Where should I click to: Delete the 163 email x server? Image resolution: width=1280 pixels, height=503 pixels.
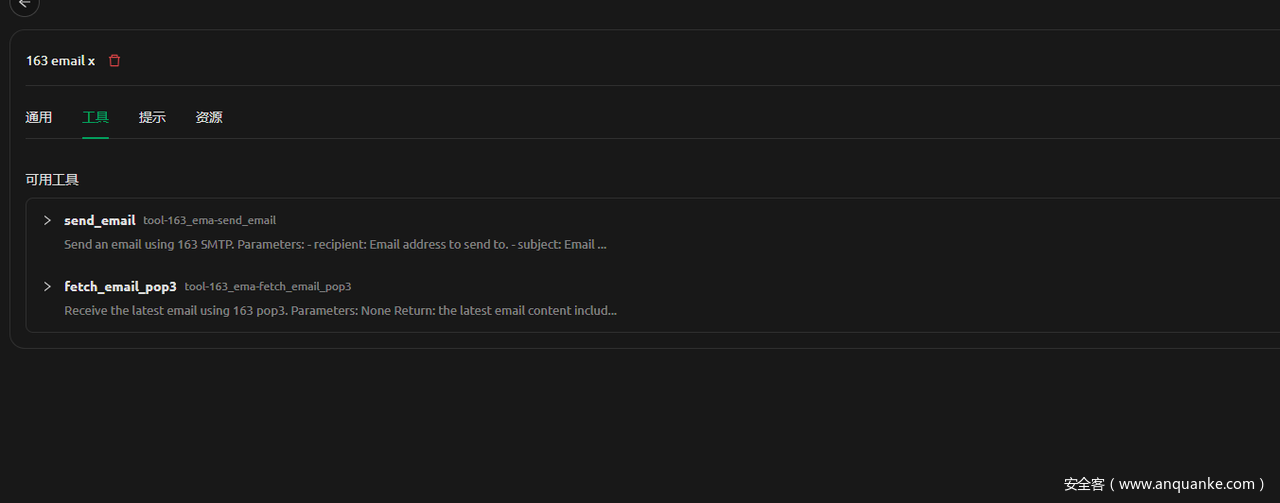(x=114, y=61)
